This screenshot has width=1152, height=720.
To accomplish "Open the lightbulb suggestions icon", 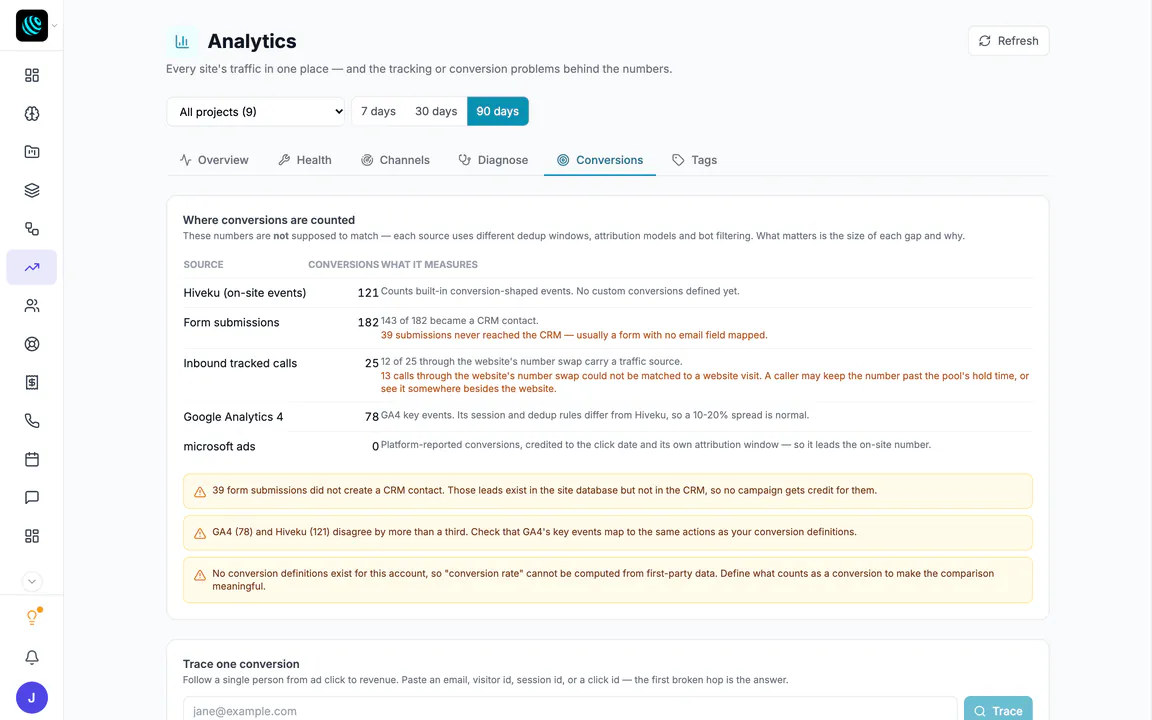I will [32, 616].
